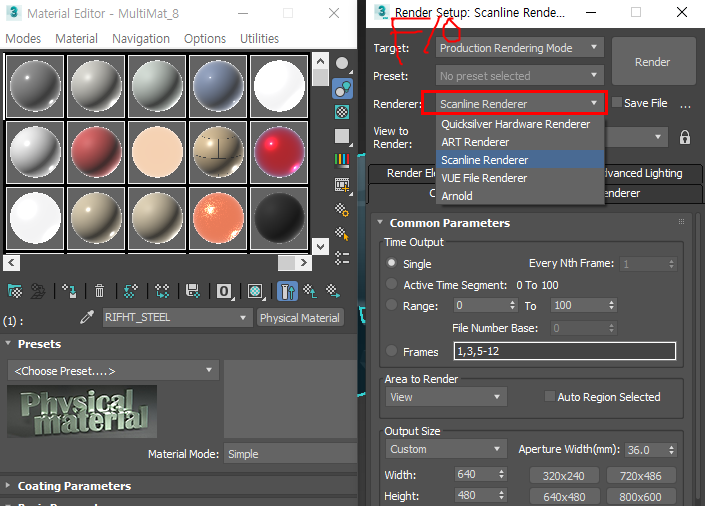Toggle the checkered Background icon
The image size is (705, 506).
coord(342,112)
